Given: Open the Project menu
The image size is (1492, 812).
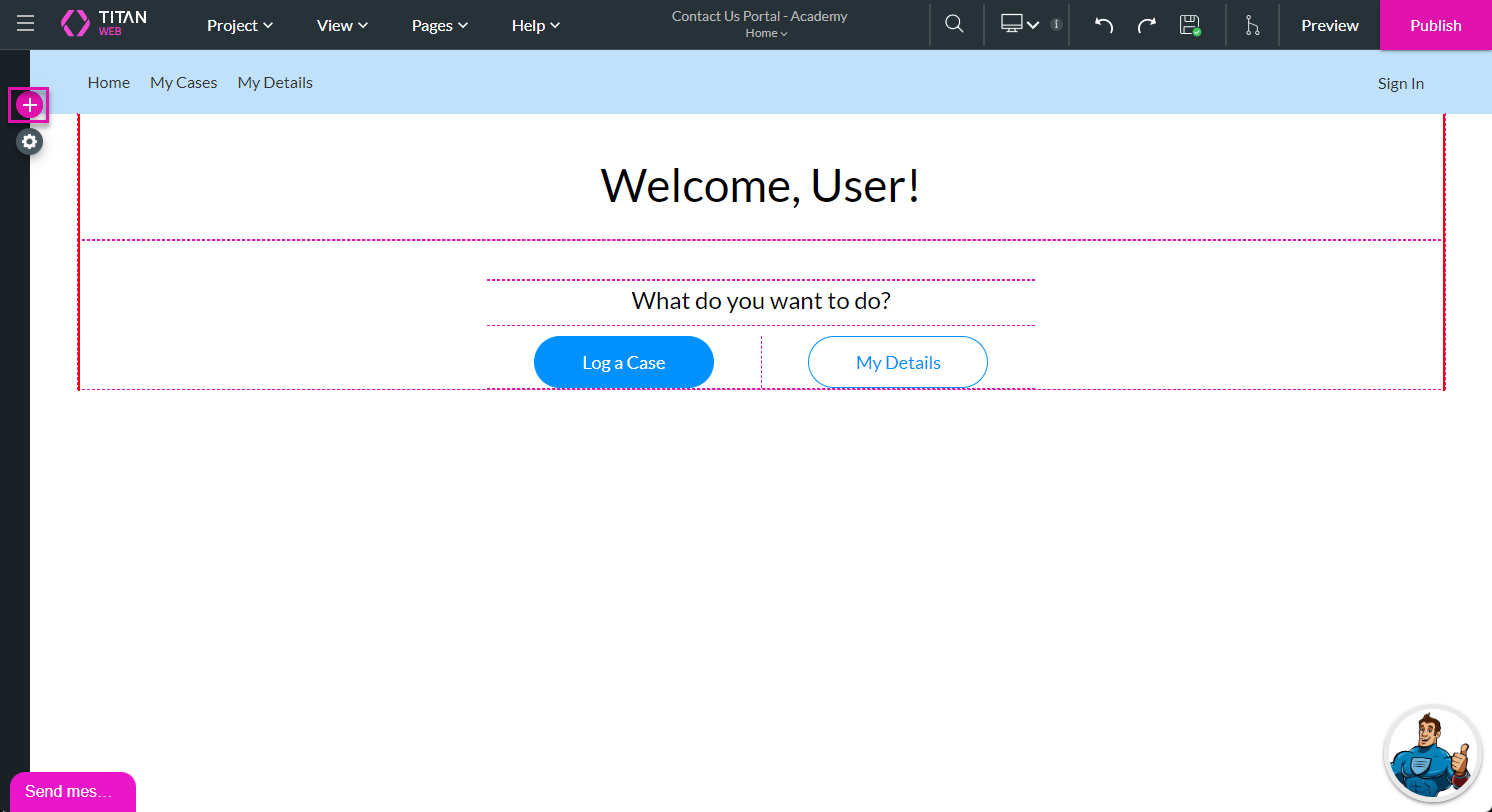Looking at the screenshot, I should [240, 25].
